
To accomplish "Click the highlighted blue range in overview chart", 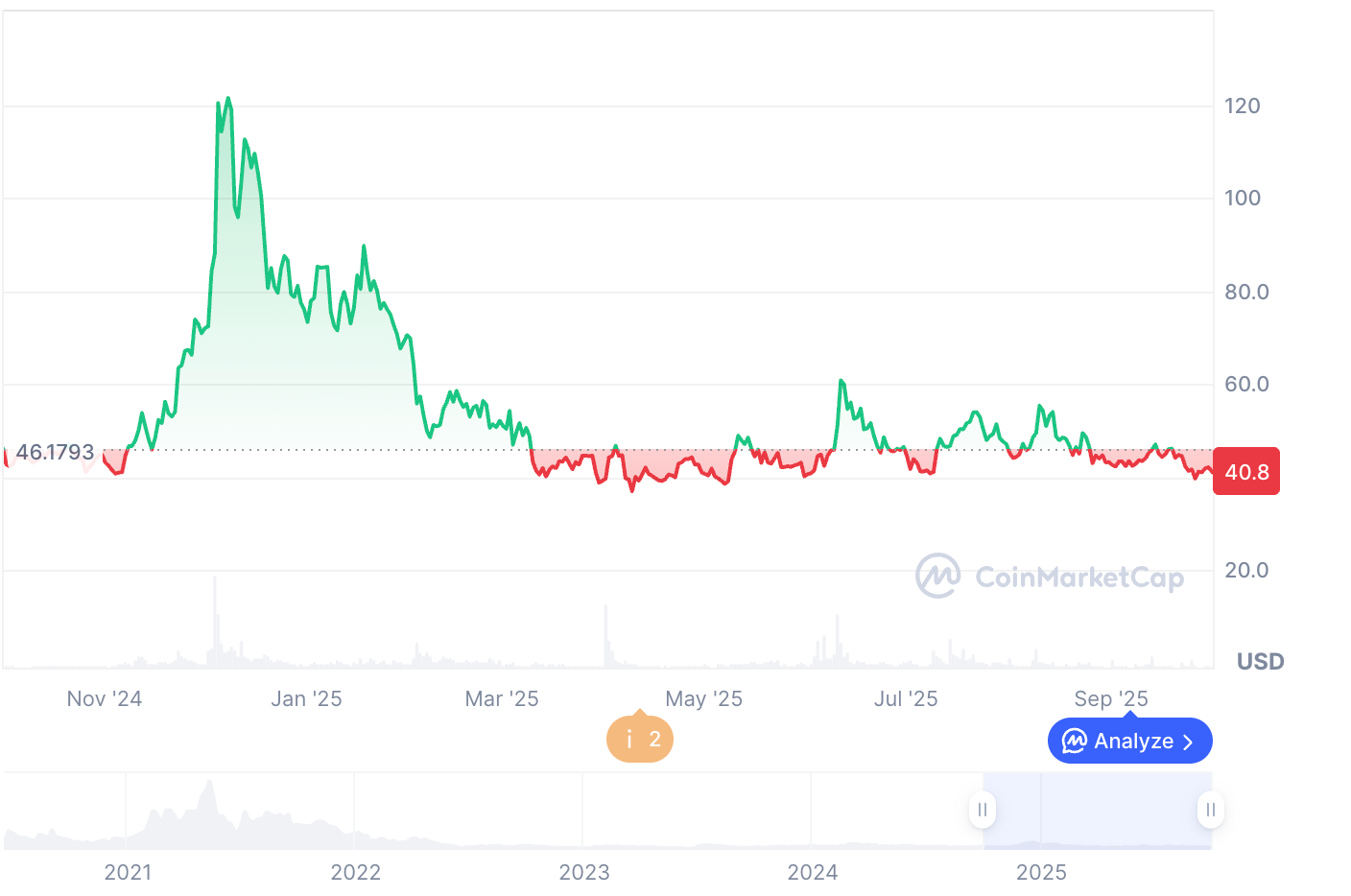I will tap(1097, 810).
